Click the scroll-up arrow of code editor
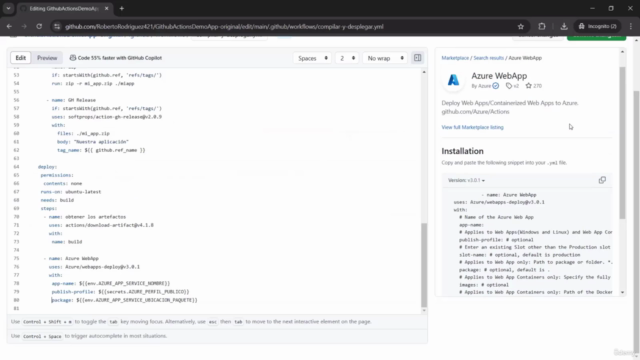Screen dimensions: 640x360 tap(424, 72)
